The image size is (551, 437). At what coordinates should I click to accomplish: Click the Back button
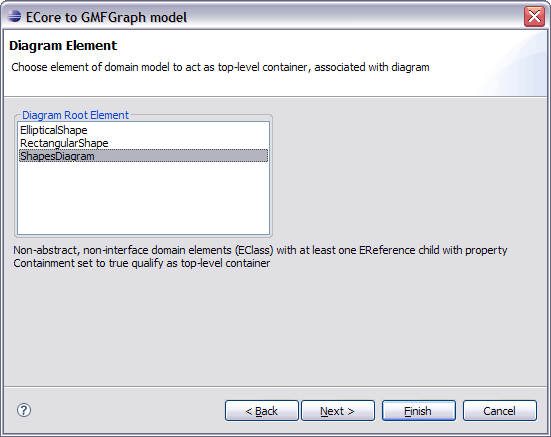tap(262, 410)
